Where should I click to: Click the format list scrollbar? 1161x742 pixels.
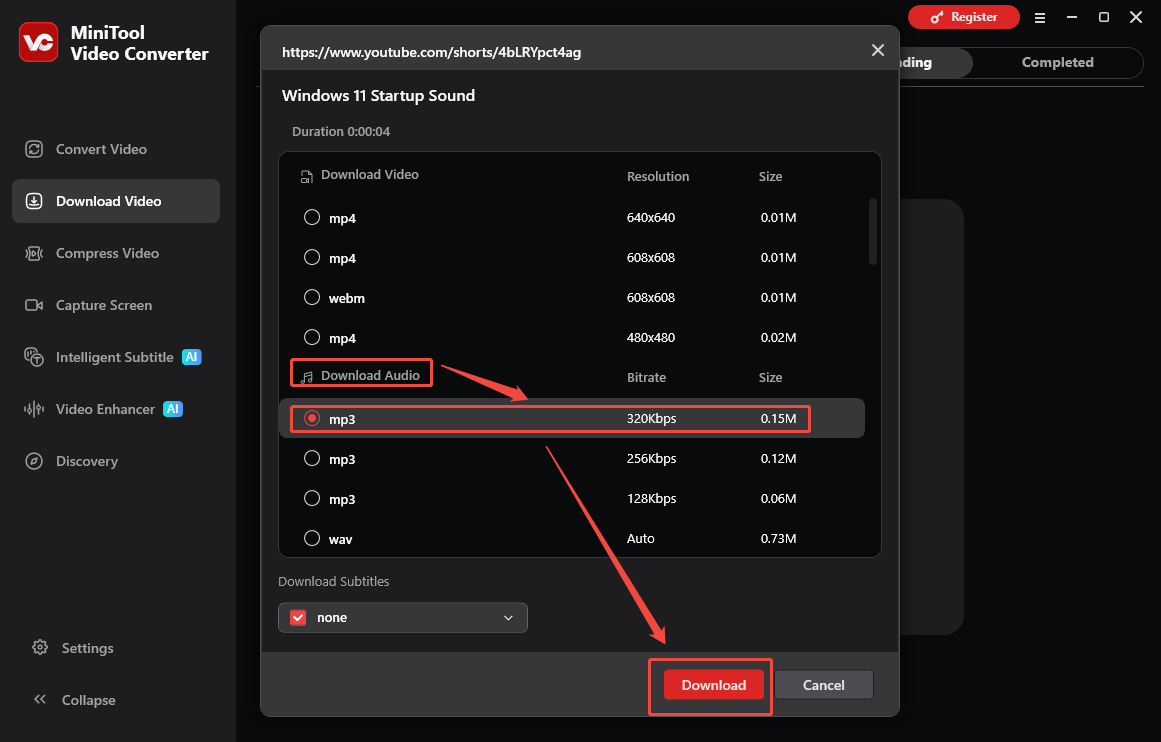[x=873, y=231]
